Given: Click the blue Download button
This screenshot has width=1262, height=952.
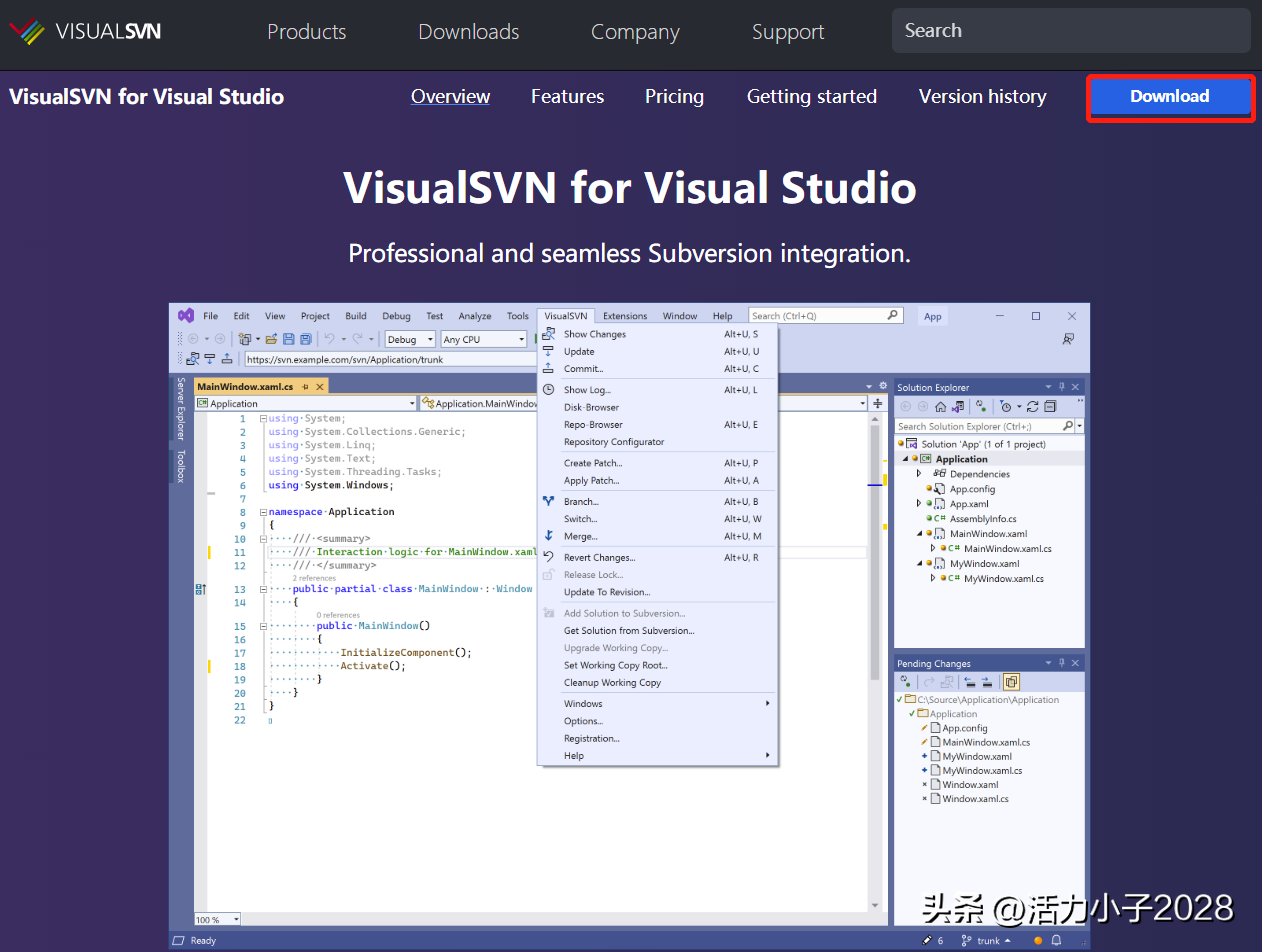Looking at the screenshot, I should 1170,97.
